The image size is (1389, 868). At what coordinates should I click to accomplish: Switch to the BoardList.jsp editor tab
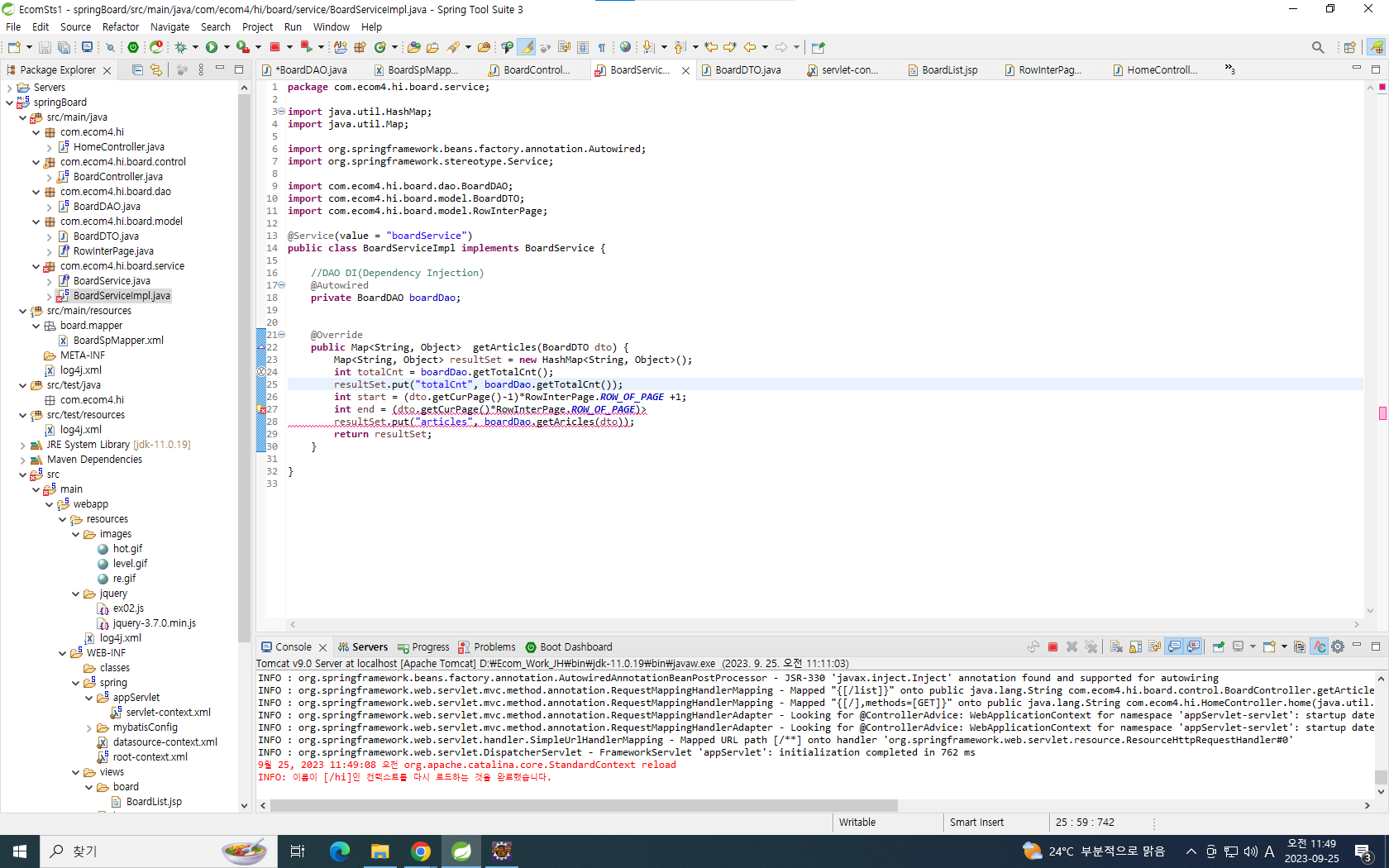coord(949,70)
